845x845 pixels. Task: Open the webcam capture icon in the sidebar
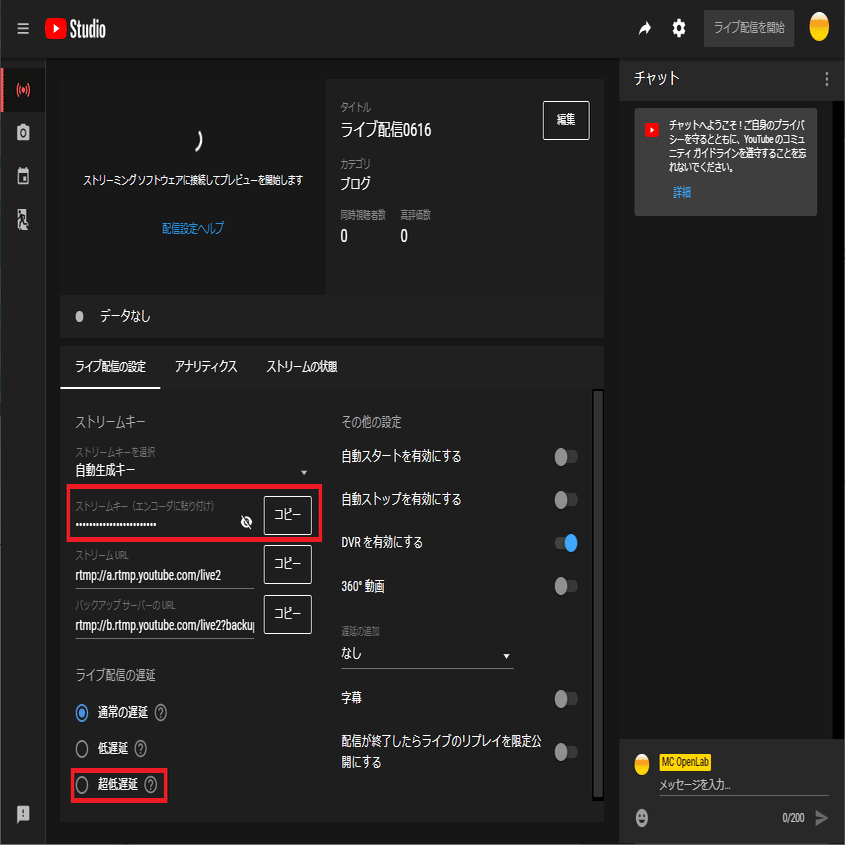(x=22, y=132)
